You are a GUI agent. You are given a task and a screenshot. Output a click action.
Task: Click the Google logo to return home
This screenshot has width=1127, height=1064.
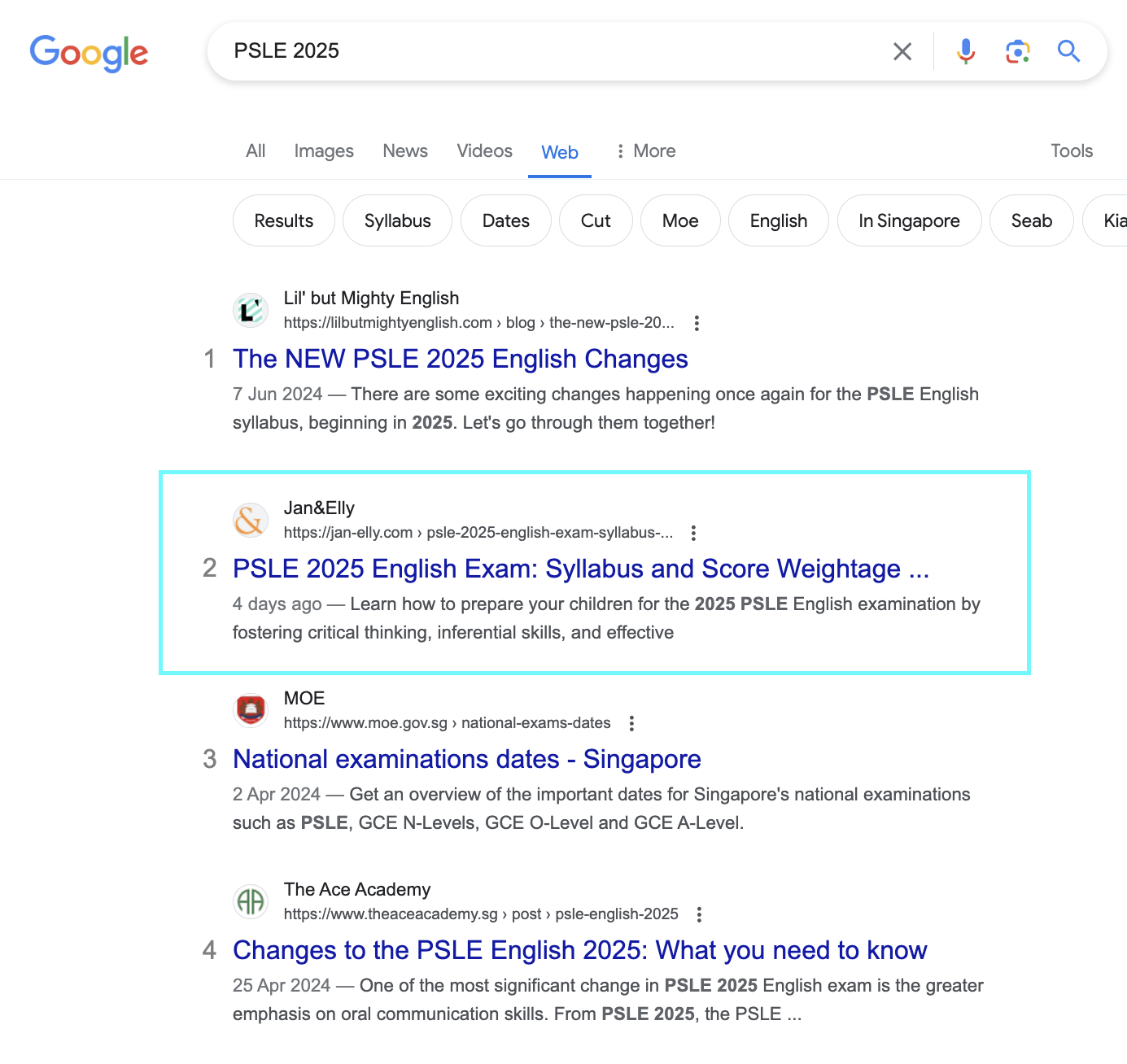point(89,53)
